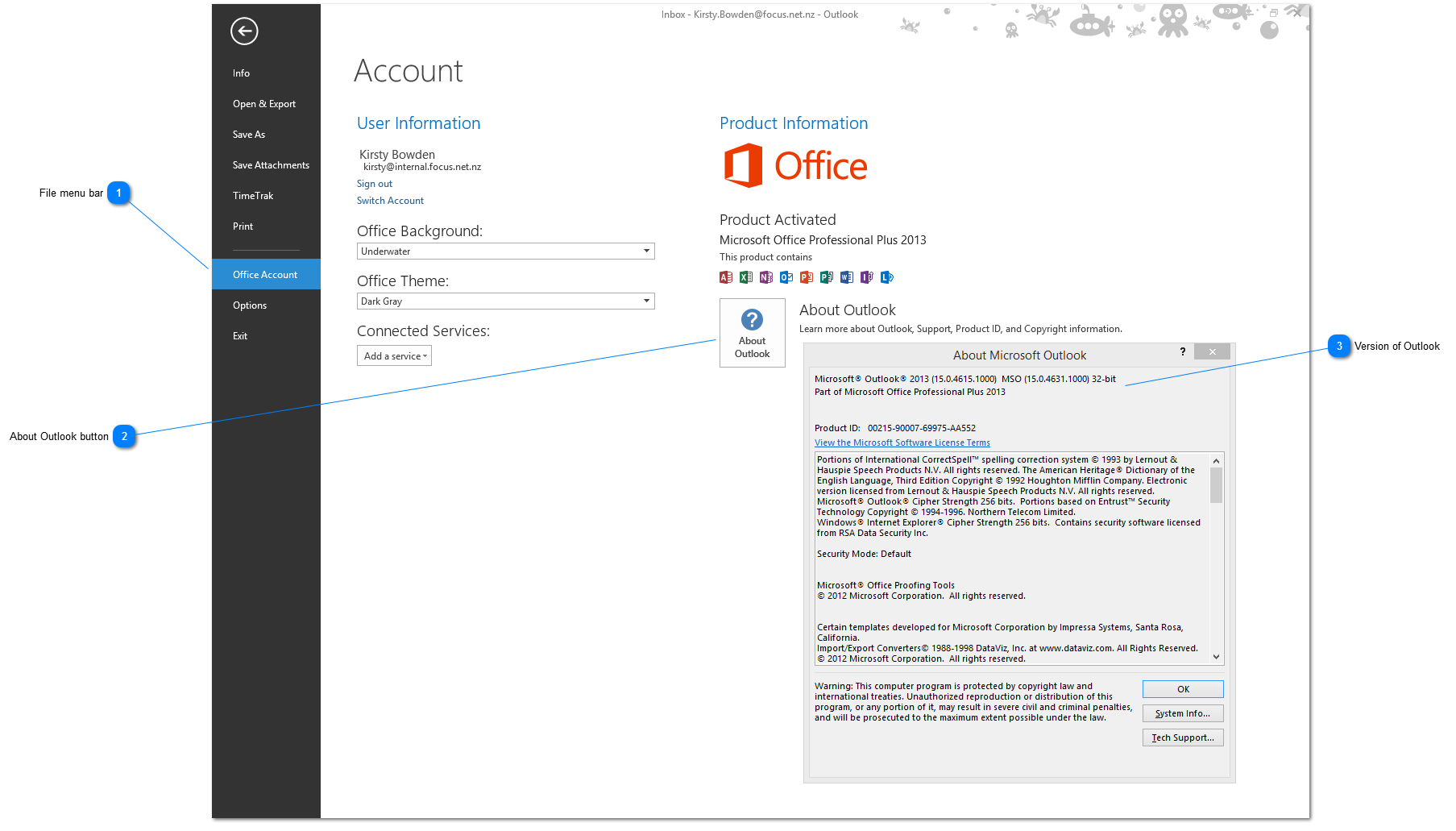
Task: Select Open & Export in File menu
Action: pyautogui.click(x=264, y=104)
